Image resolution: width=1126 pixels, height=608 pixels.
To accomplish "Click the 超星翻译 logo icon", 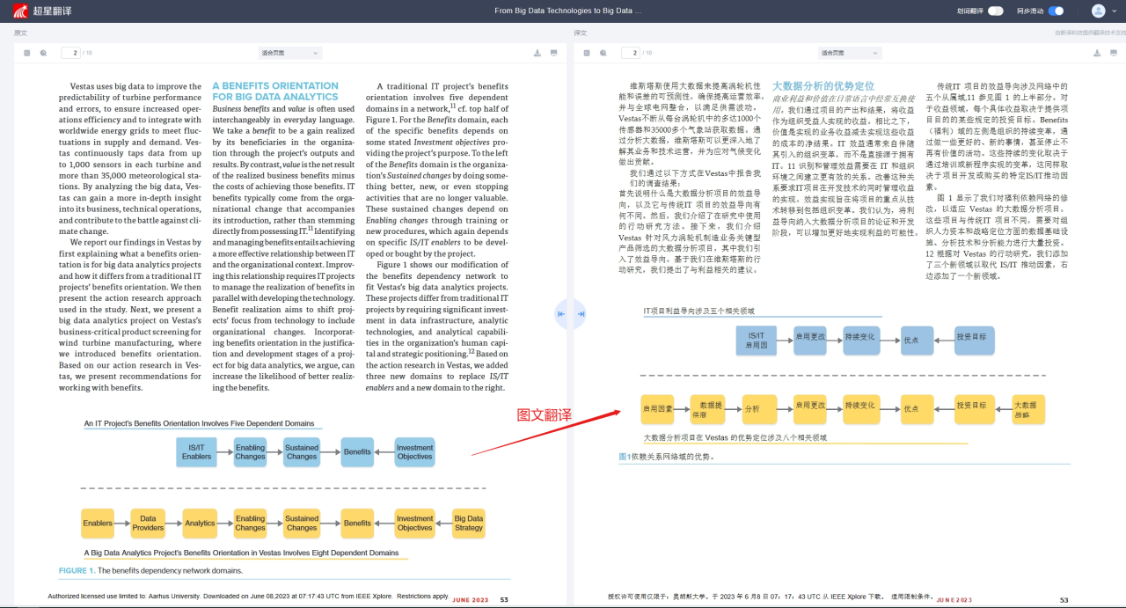I will click(x=19, y=11).
